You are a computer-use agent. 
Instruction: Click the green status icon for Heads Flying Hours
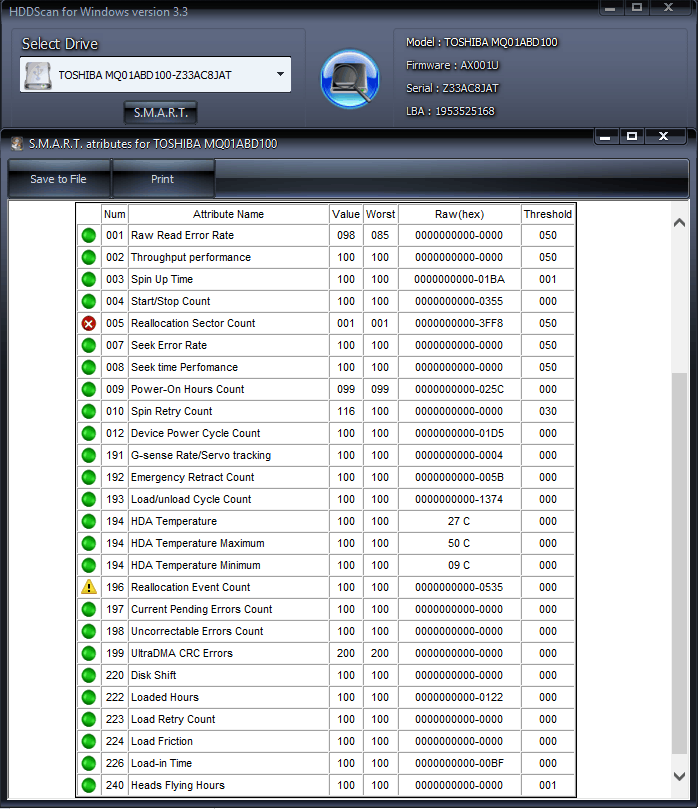89,785
